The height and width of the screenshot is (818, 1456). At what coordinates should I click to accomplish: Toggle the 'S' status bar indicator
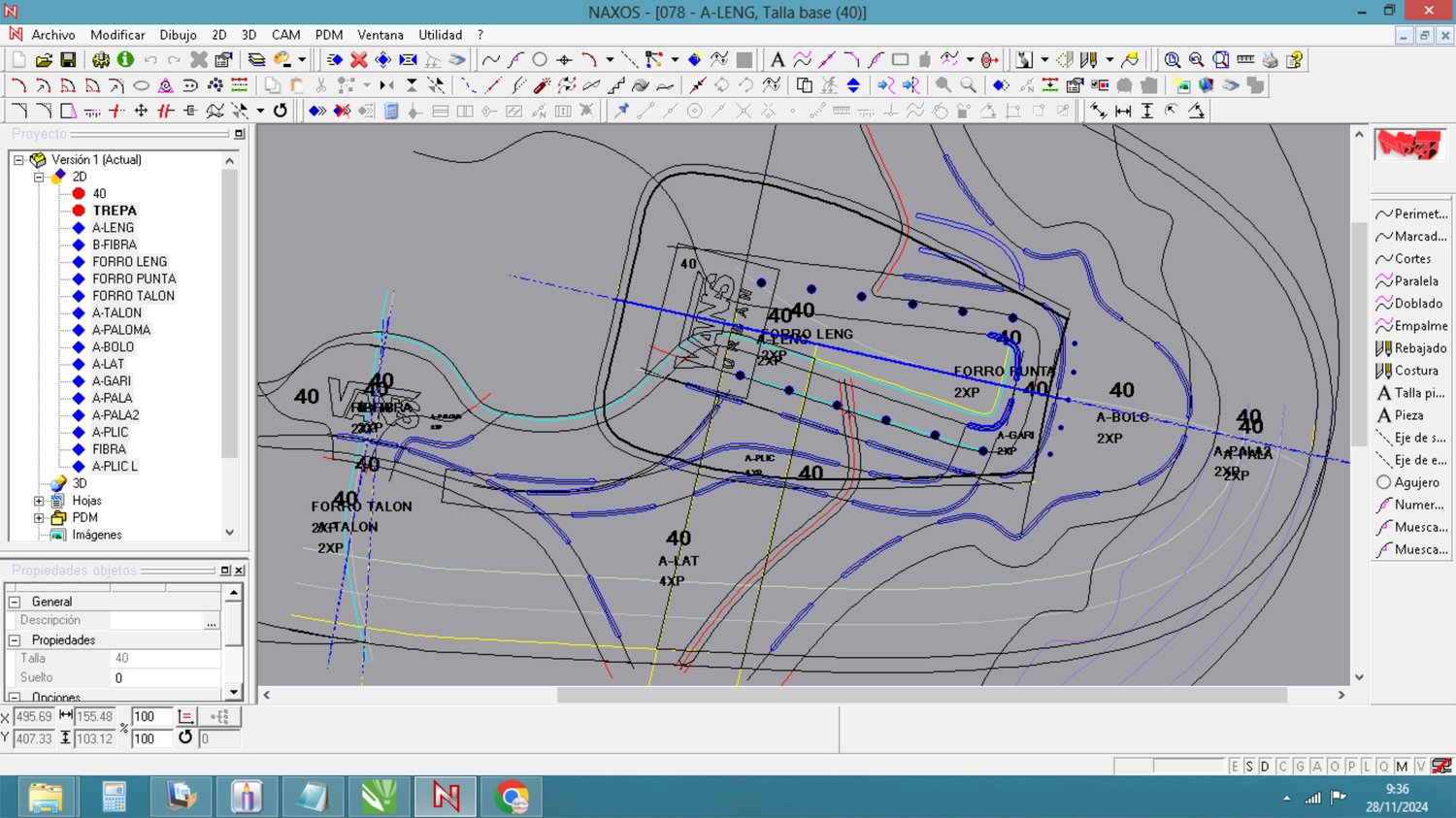[x=1249, y=767]
